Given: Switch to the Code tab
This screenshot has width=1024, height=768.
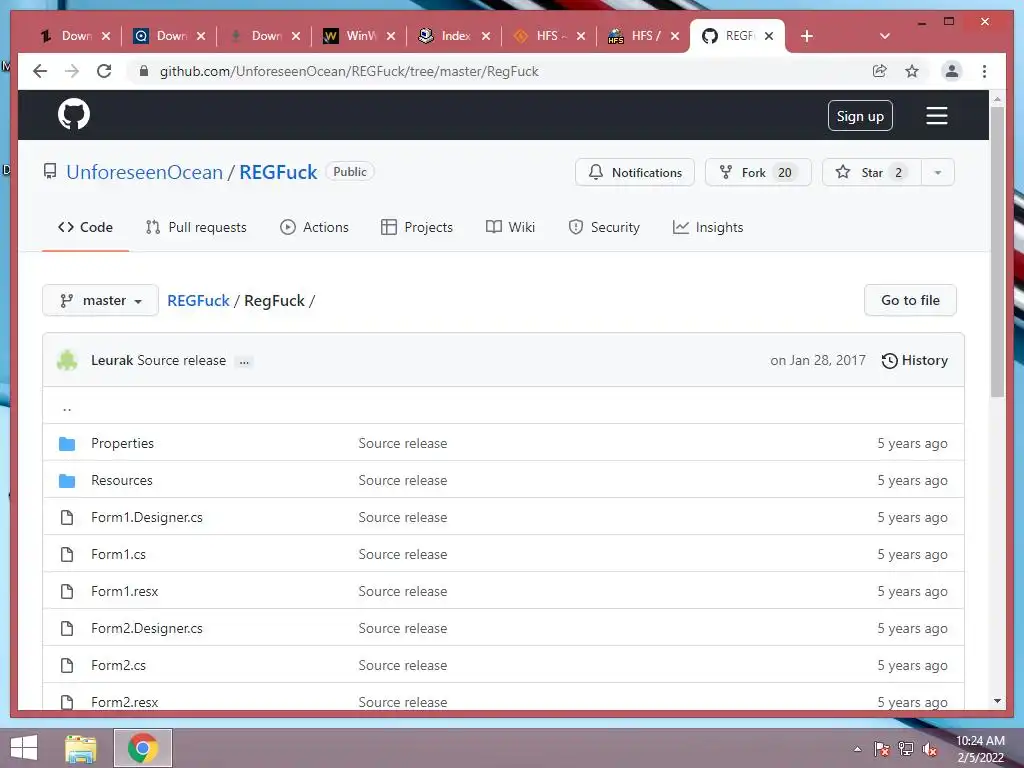Looking at the screenshot, I should (x=85, y=227).
